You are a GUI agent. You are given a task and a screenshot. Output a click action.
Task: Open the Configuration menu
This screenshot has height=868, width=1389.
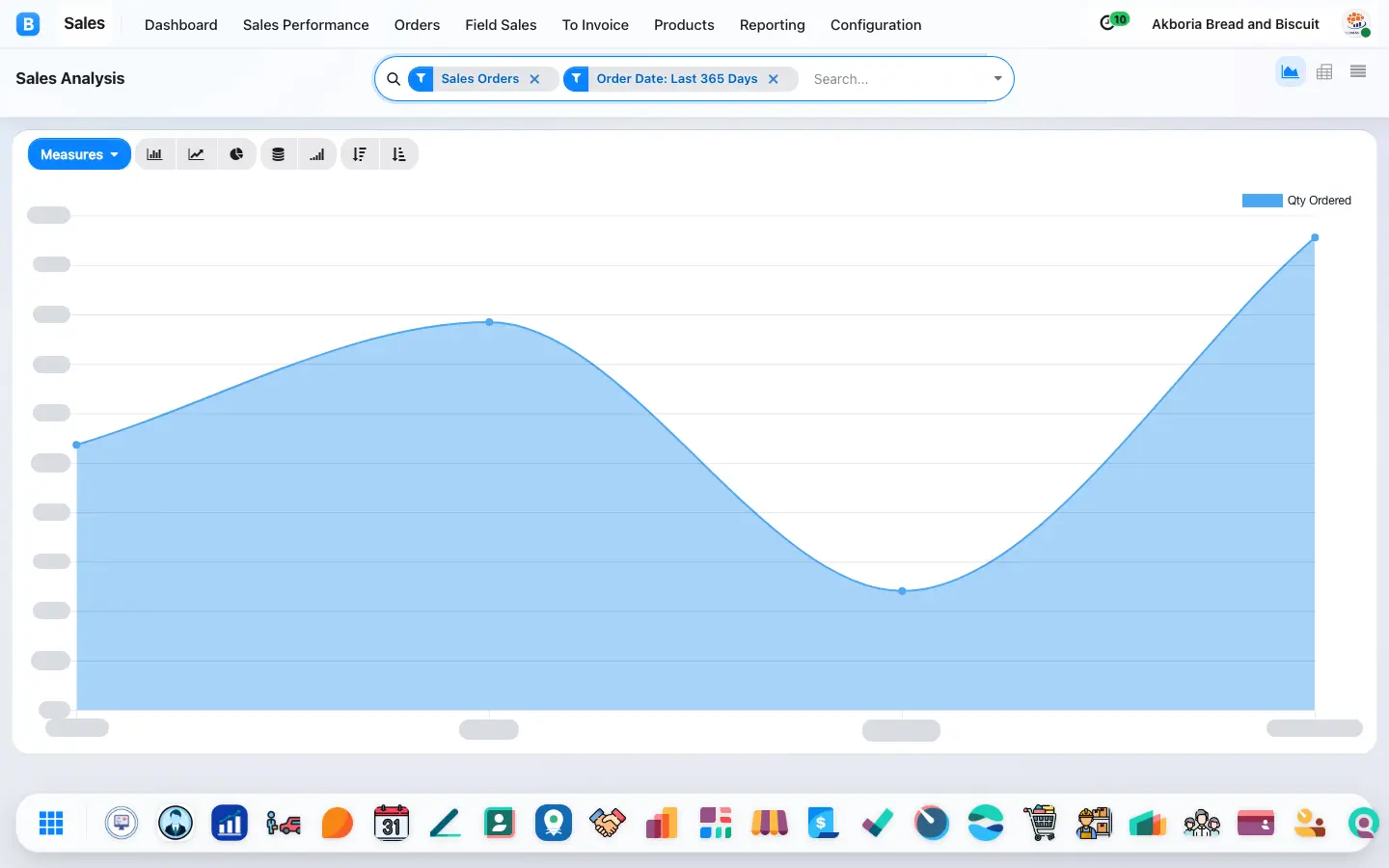click(876, 25)
